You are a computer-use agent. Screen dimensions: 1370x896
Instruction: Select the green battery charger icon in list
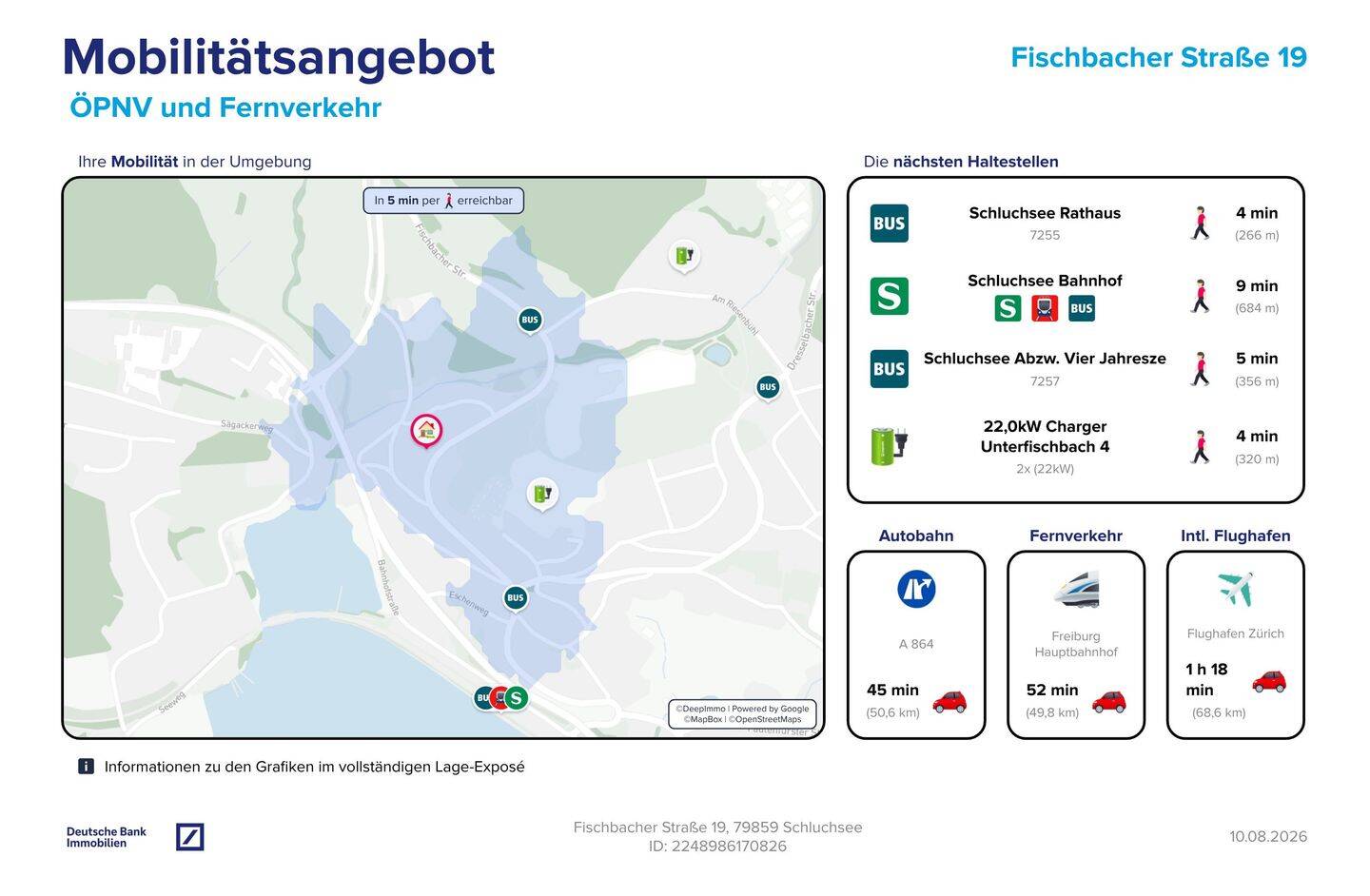pyautogui.click(x=889, y=445)
